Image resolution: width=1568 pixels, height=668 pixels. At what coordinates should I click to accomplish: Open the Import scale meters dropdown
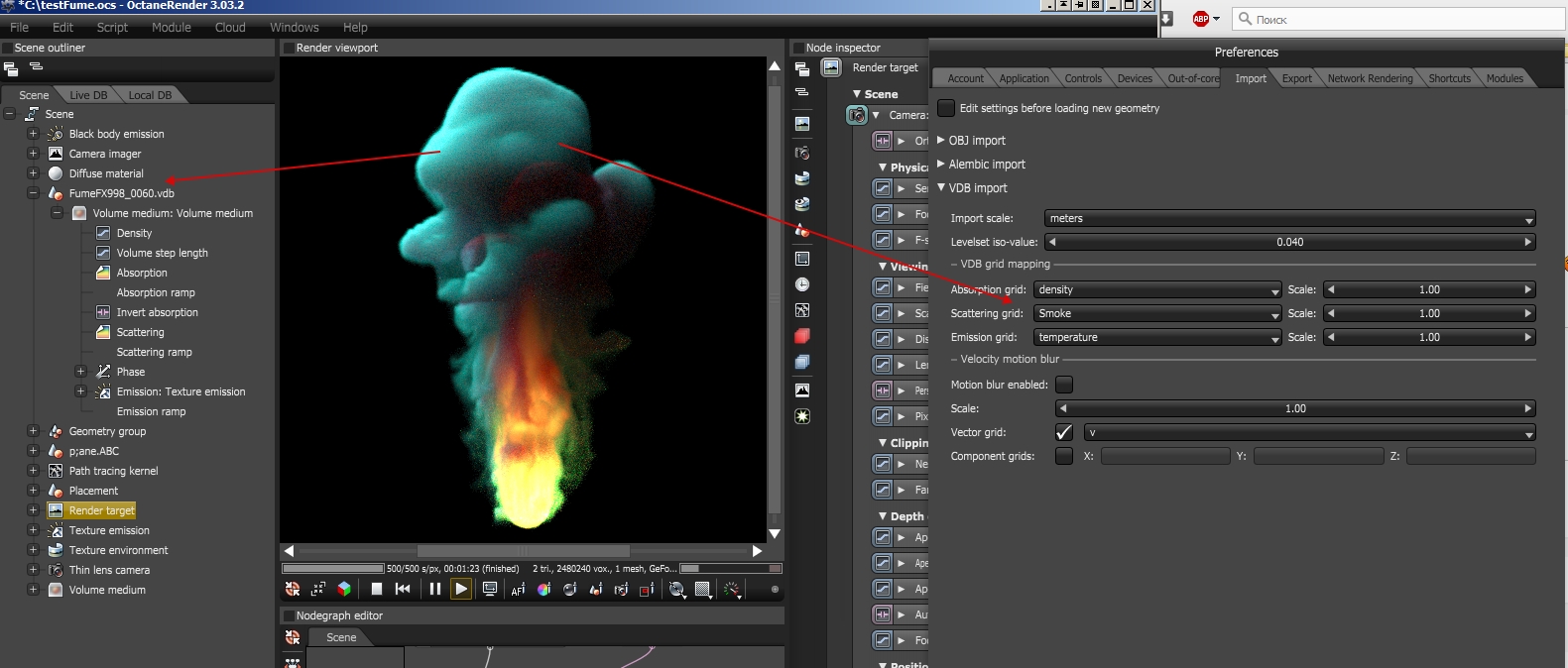(x=1290, y=218)
